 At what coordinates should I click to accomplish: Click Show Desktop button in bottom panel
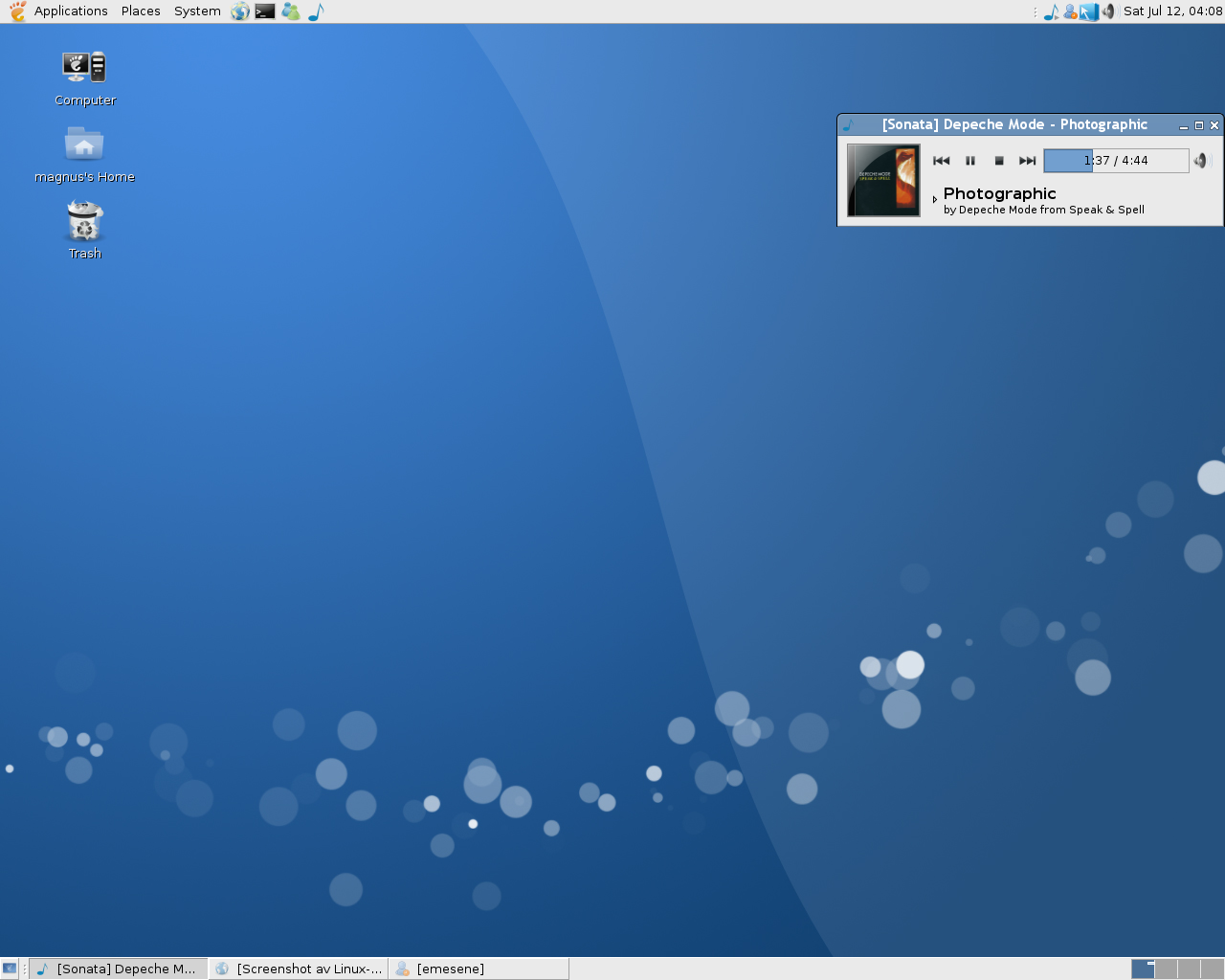click(10, 969)
